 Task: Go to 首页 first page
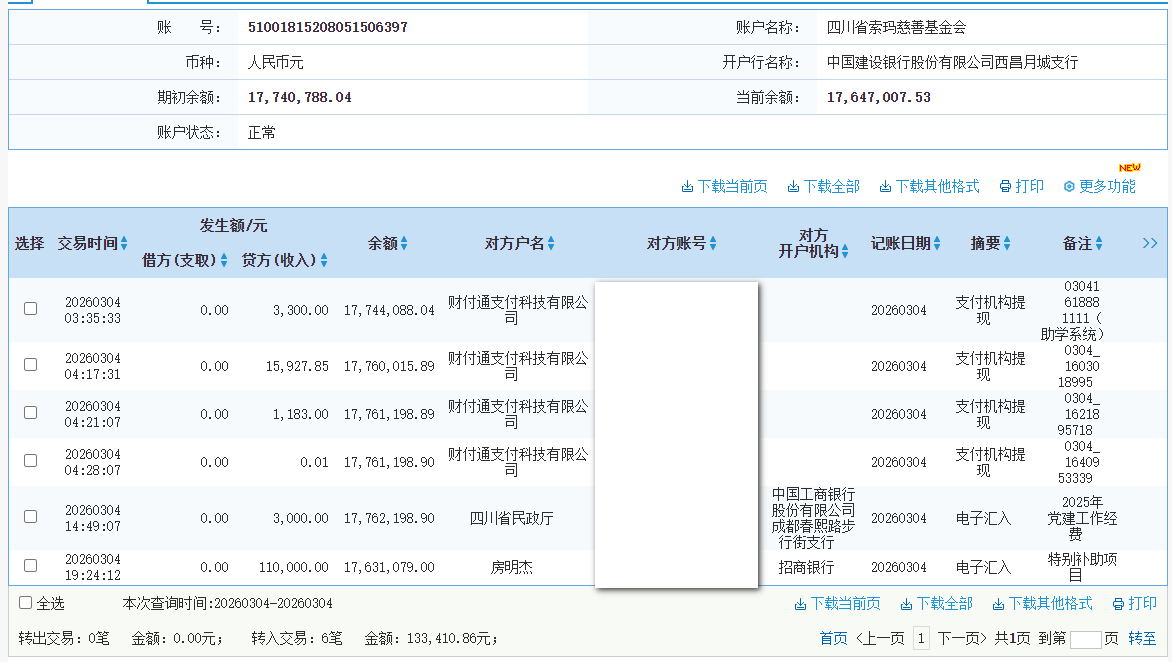point(833,637)
